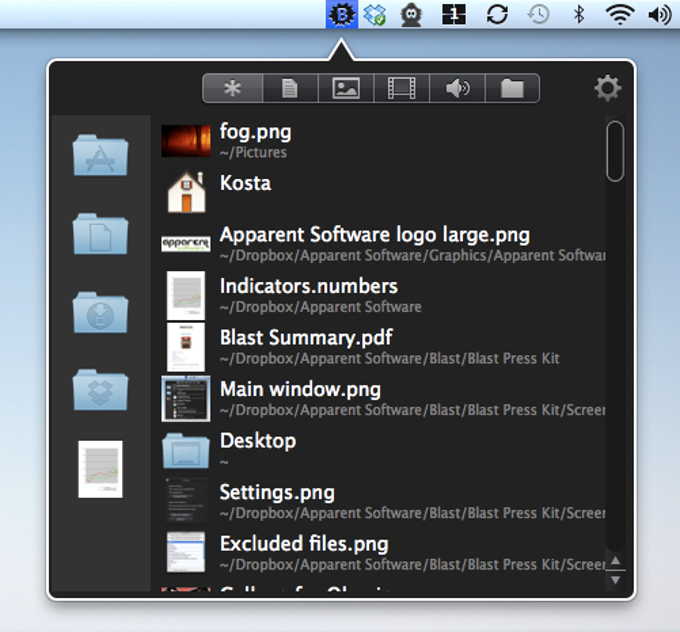Open the Wi-Fi menu bar icon

620,15
